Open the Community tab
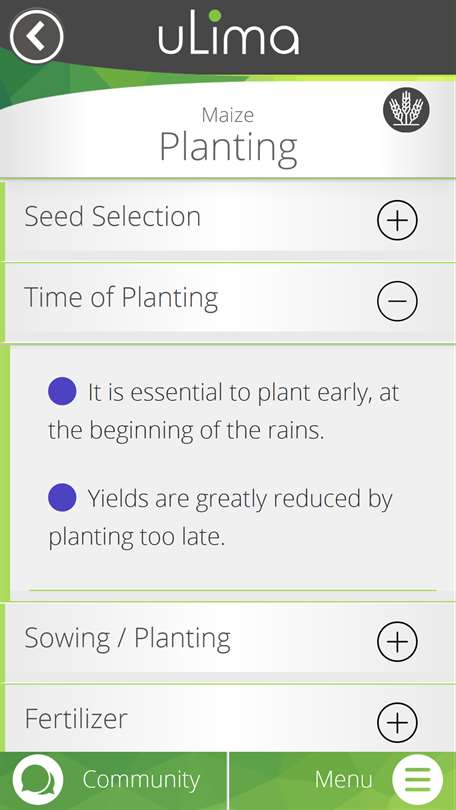 click(114, 781)
